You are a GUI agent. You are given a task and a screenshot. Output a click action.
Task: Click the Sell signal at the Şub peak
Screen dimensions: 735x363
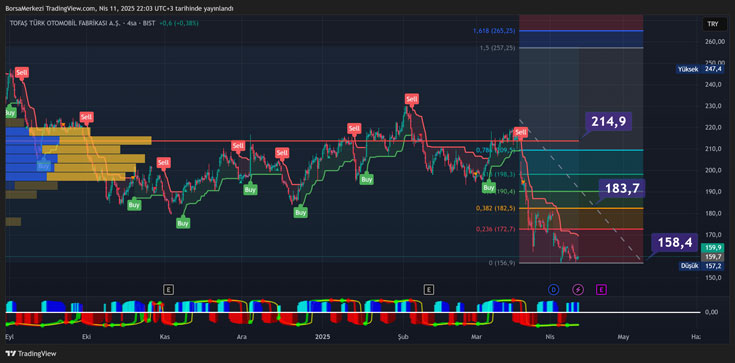[x=412, y=99]
